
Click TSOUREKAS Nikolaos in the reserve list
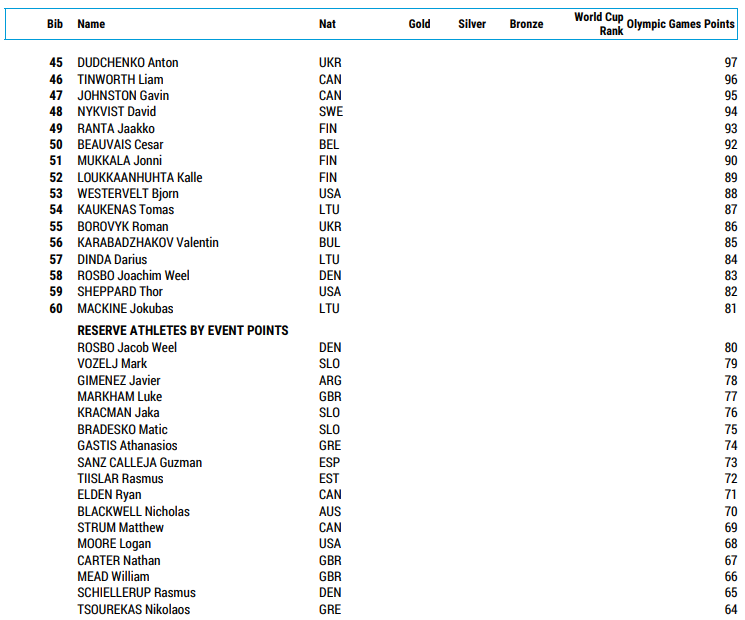tap(133, 610)
